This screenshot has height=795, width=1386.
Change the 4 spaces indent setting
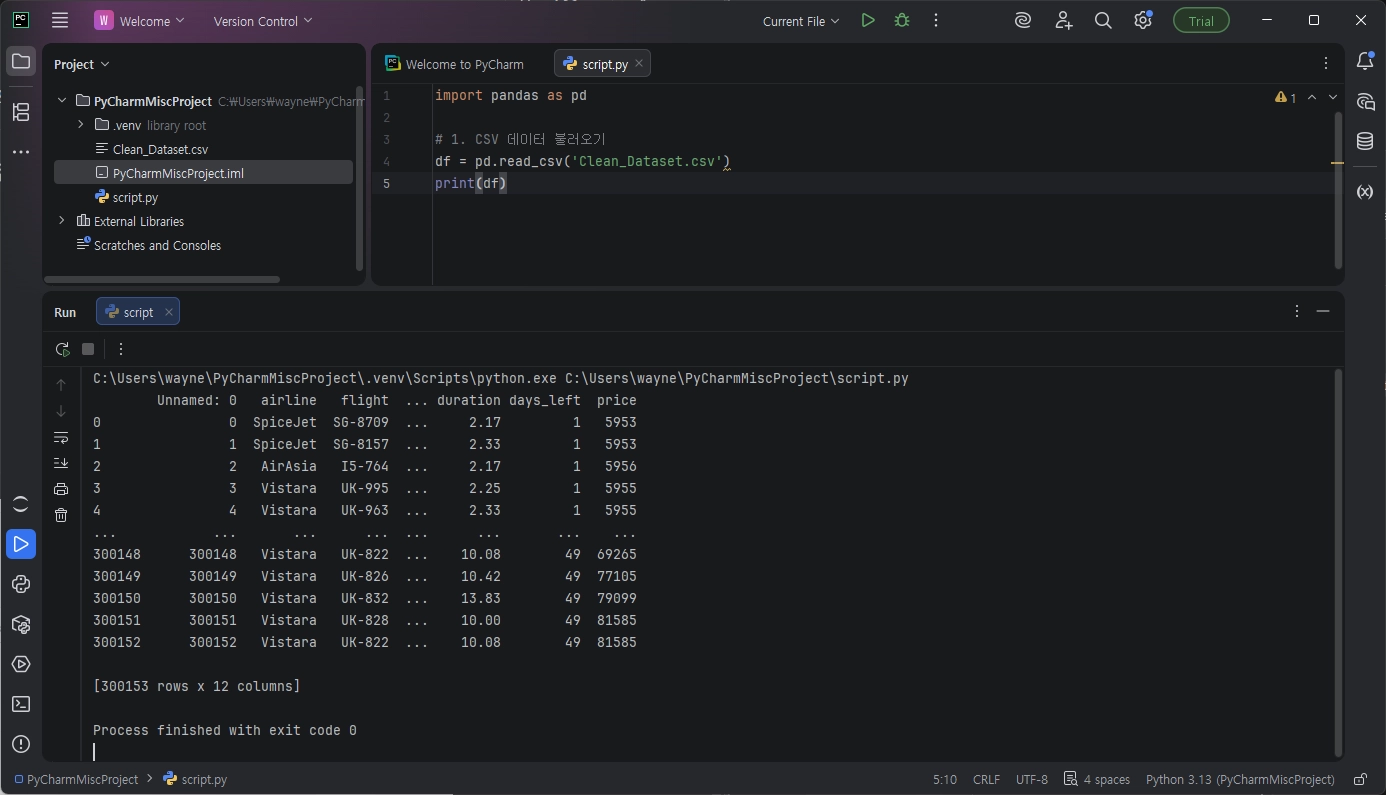click(1097, 779)
